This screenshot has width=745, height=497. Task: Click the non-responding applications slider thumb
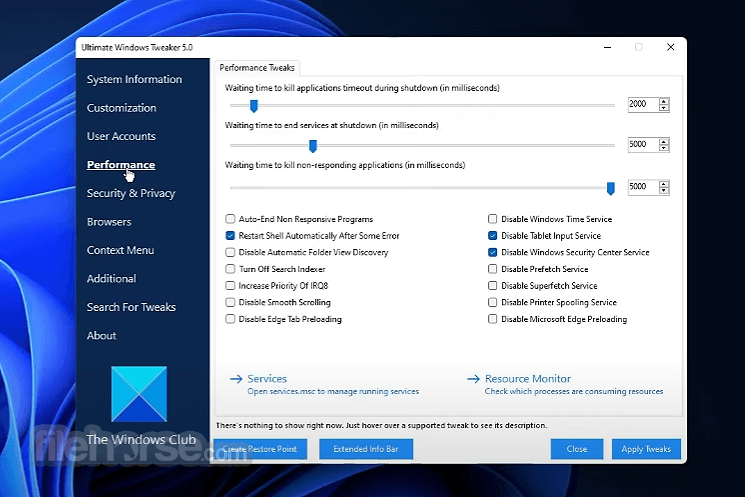611,189
